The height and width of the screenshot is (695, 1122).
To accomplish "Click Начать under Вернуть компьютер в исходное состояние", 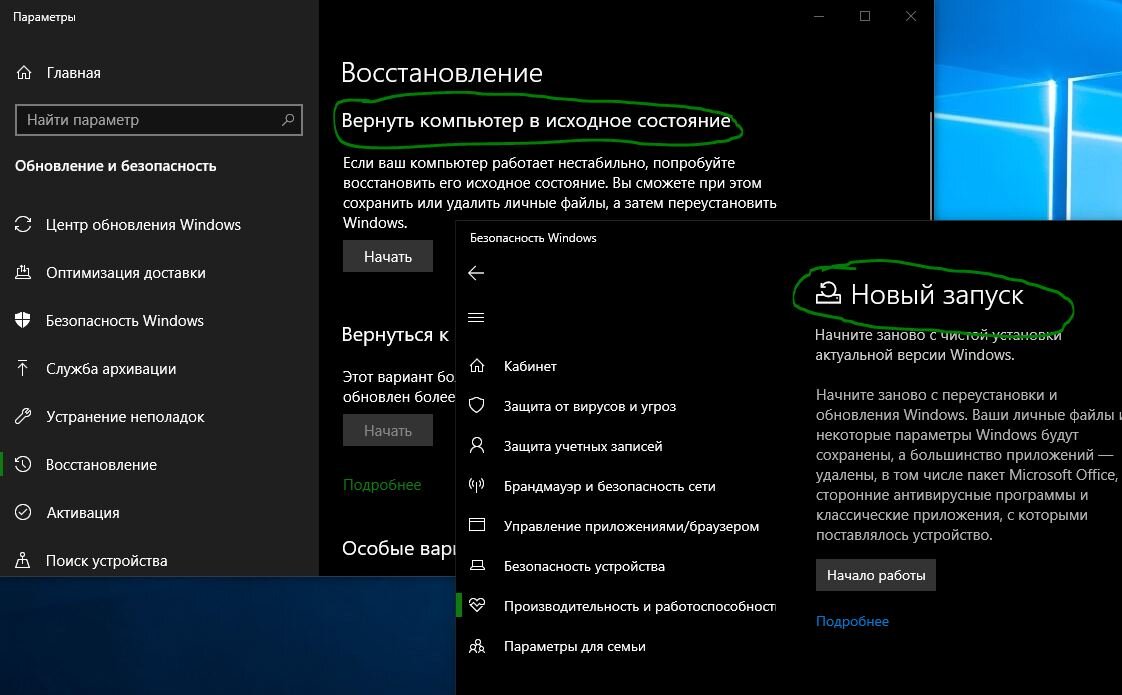I will pos(387,256).
